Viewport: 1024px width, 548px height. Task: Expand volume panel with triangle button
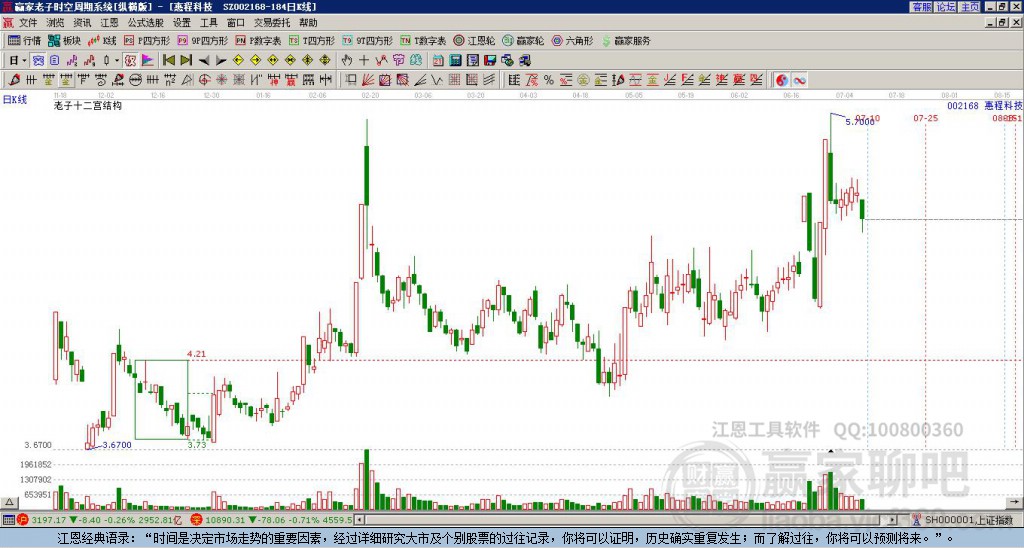9,502
